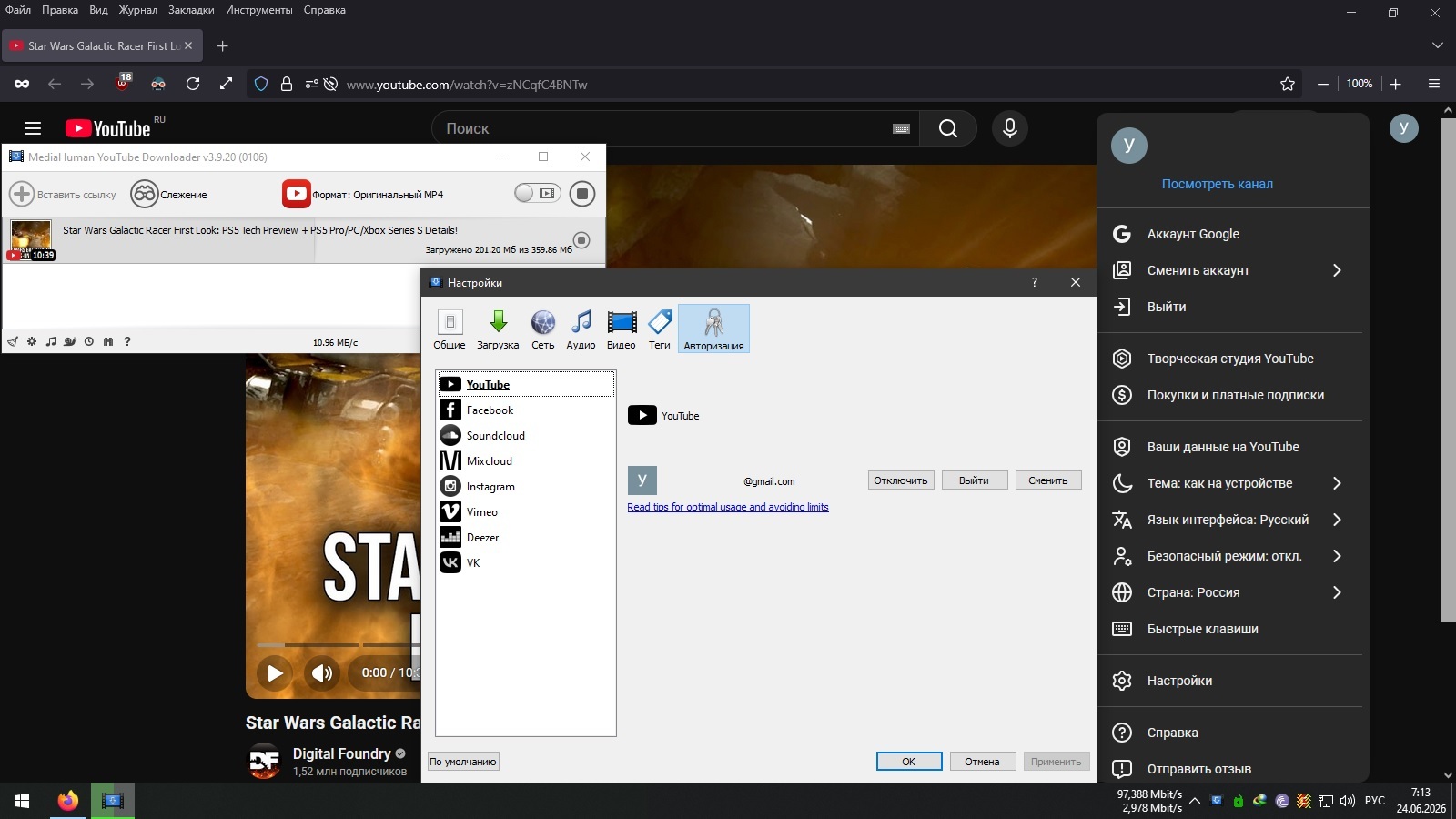The image size is (1456, 819).
Task: Open YouTube on-screen keyboard icon in search
Action: [902, 129]
